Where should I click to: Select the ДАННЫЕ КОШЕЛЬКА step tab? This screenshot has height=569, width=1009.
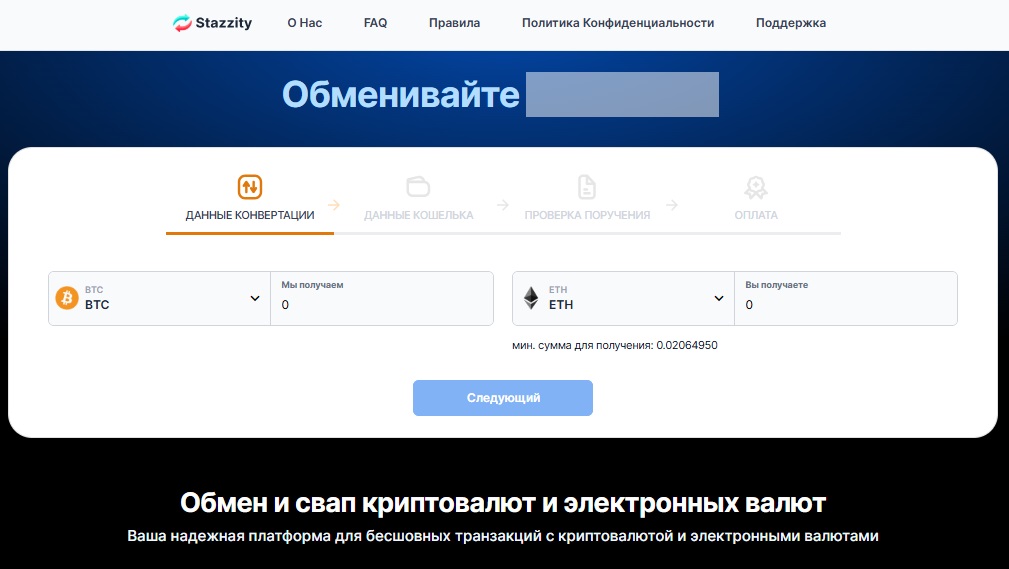(x=418, y=215)
